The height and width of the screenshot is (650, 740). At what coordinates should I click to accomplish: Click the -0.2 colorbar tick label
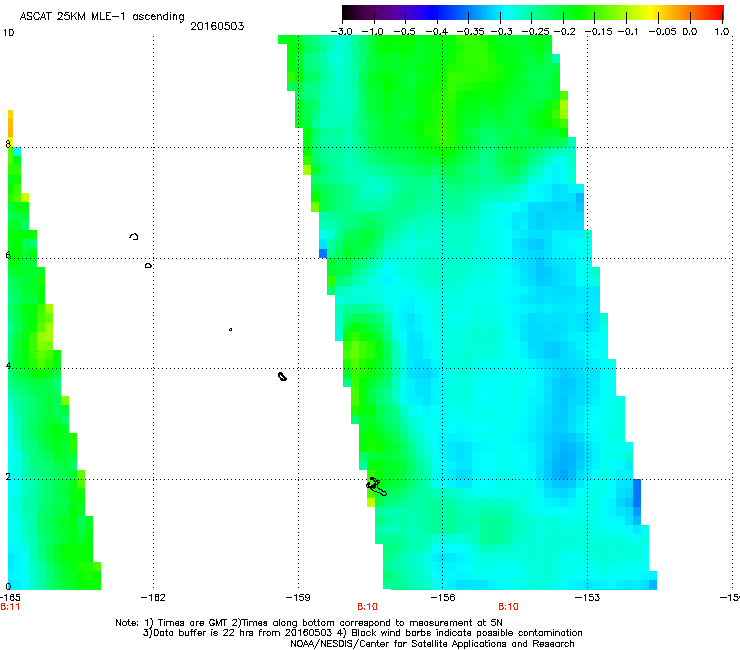[564, 32]
